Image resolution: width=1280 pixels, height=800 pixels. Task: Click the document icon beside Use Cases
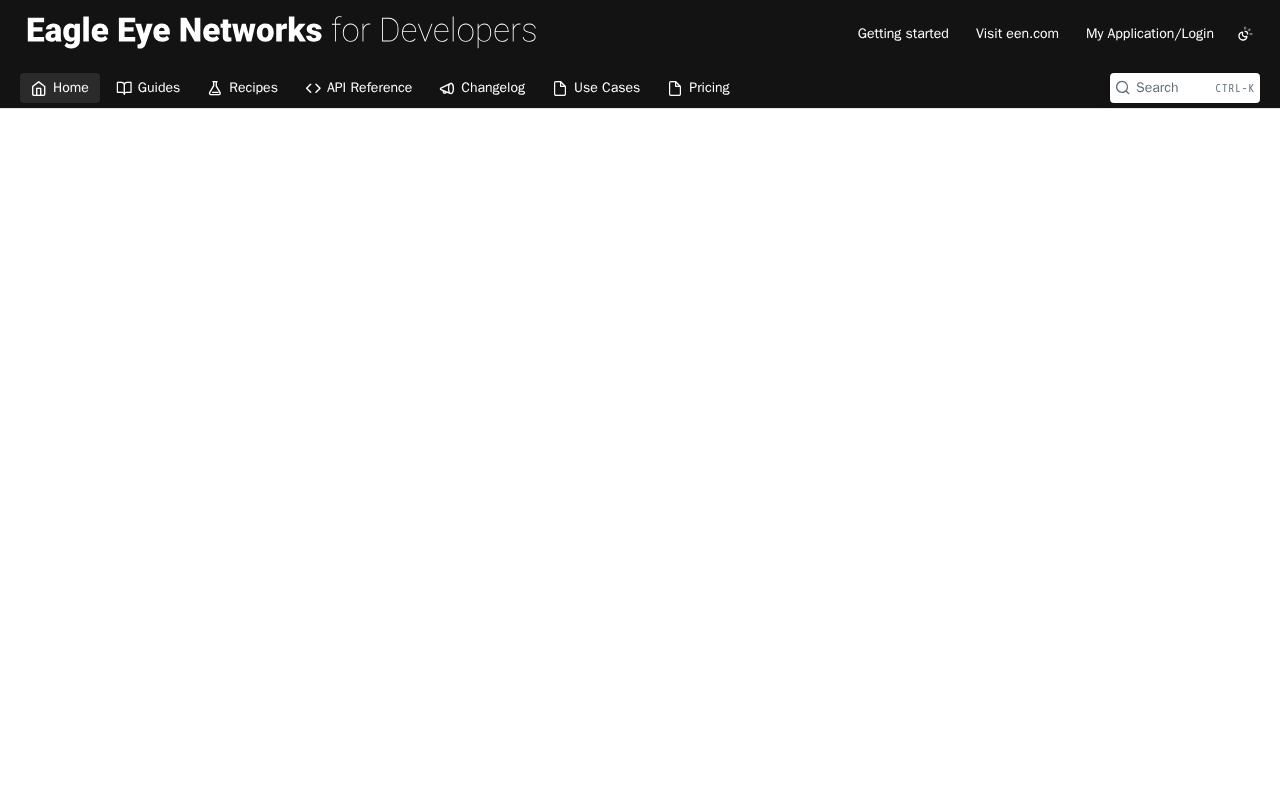[560, 88]
